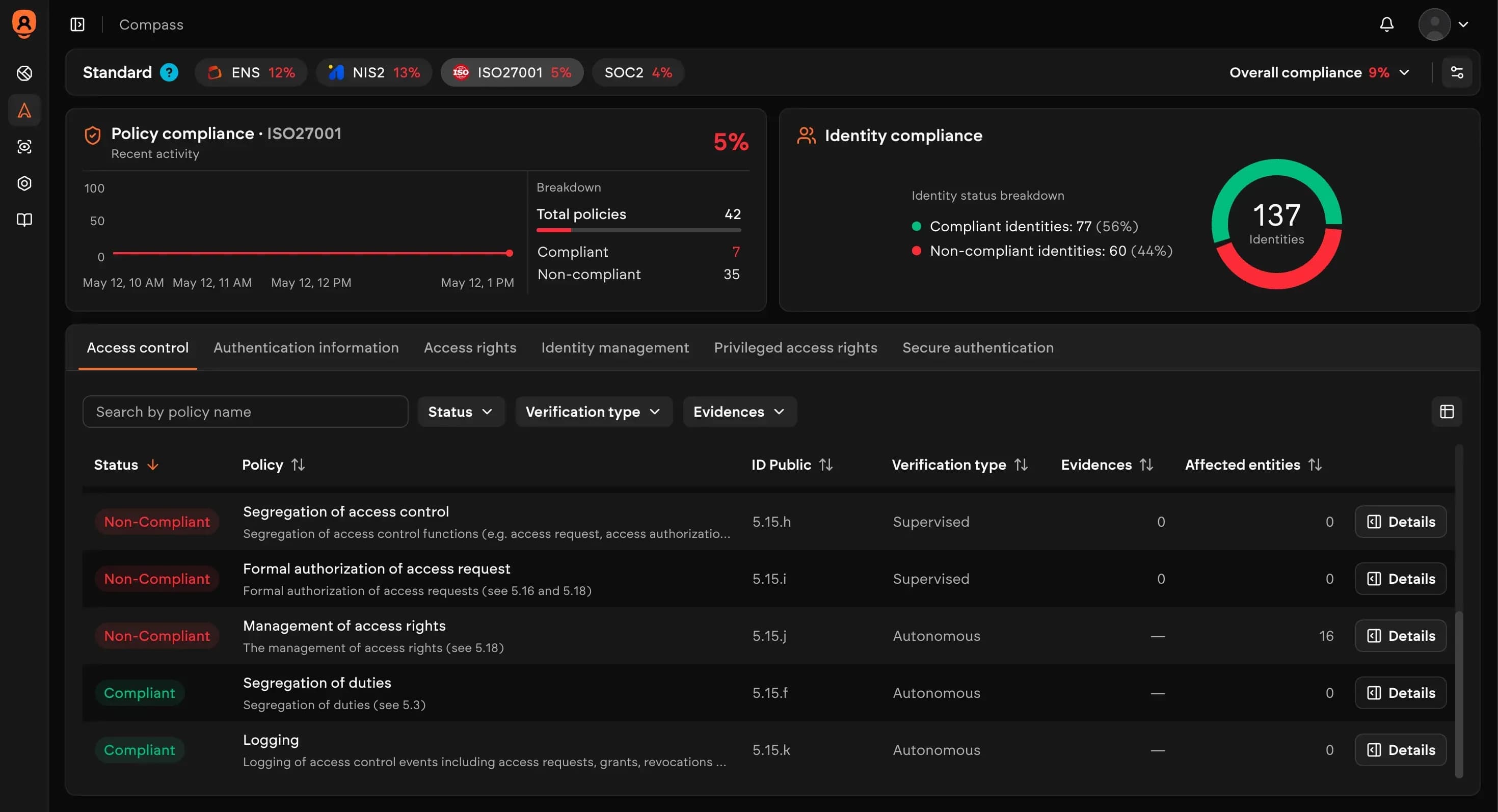Open the book documentation sidebar icon
The image size is (1498, 812).
point(24,220)
